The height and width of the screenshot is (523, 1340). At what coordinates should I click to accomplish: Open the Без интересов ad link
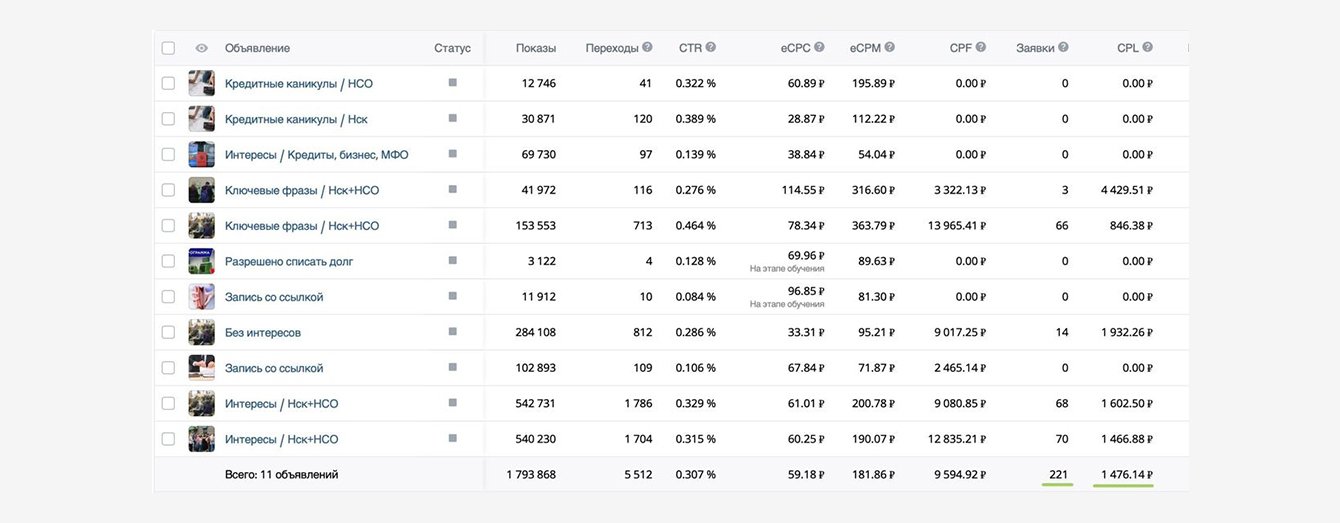tap(262, 332)
